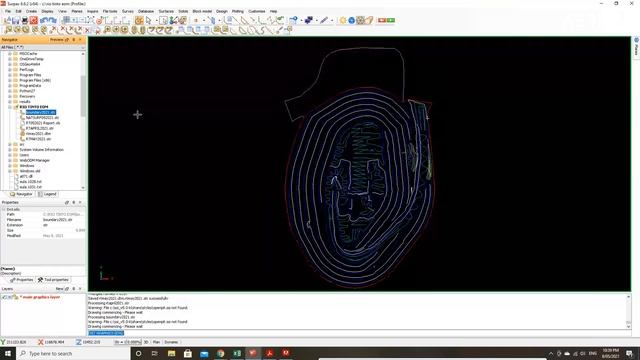Click the Plan view mode button
The height and width of the screenshot is (360, 640).
click(156, 342)
